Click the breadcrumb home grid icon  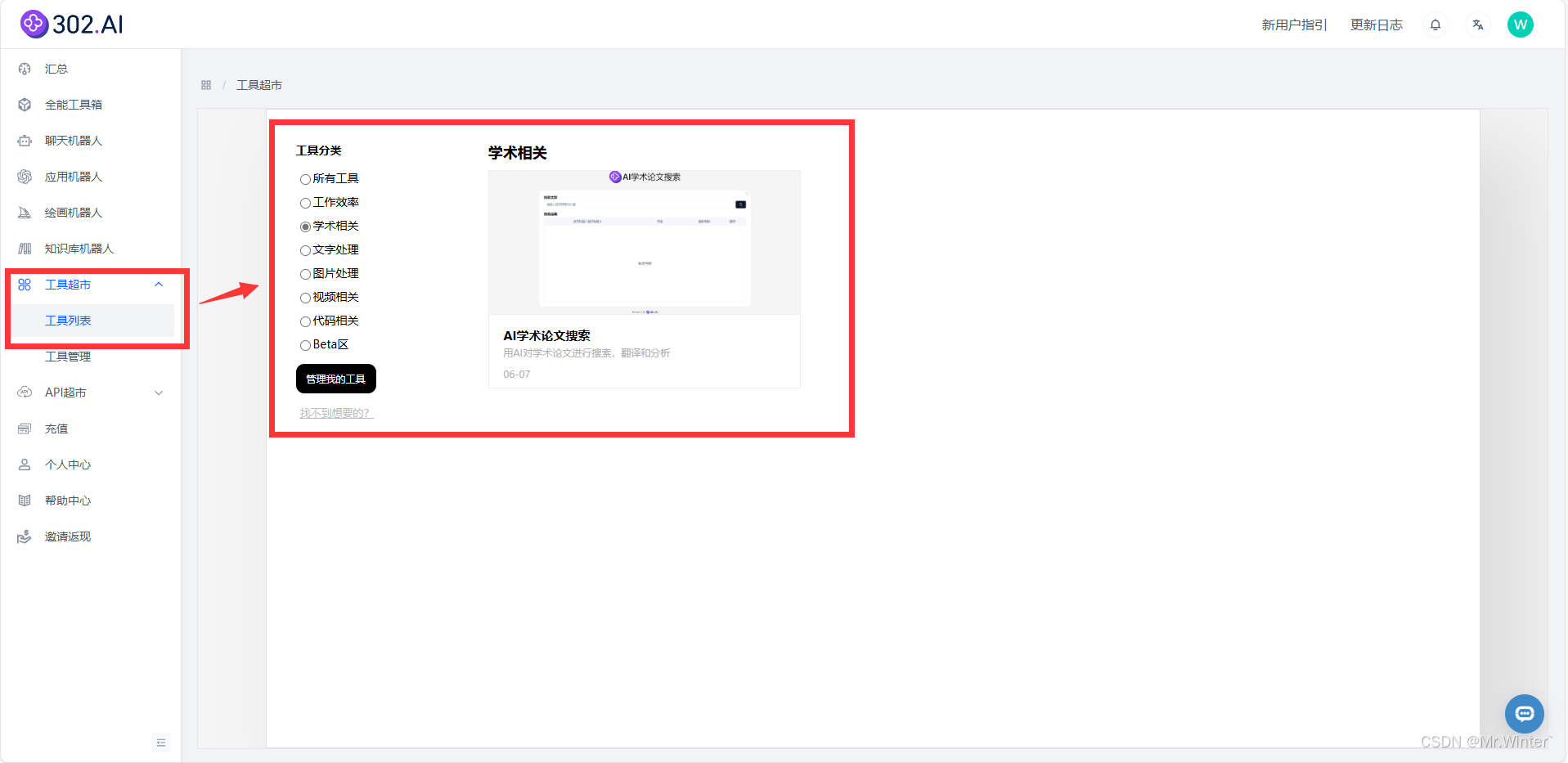pos(206,85)
